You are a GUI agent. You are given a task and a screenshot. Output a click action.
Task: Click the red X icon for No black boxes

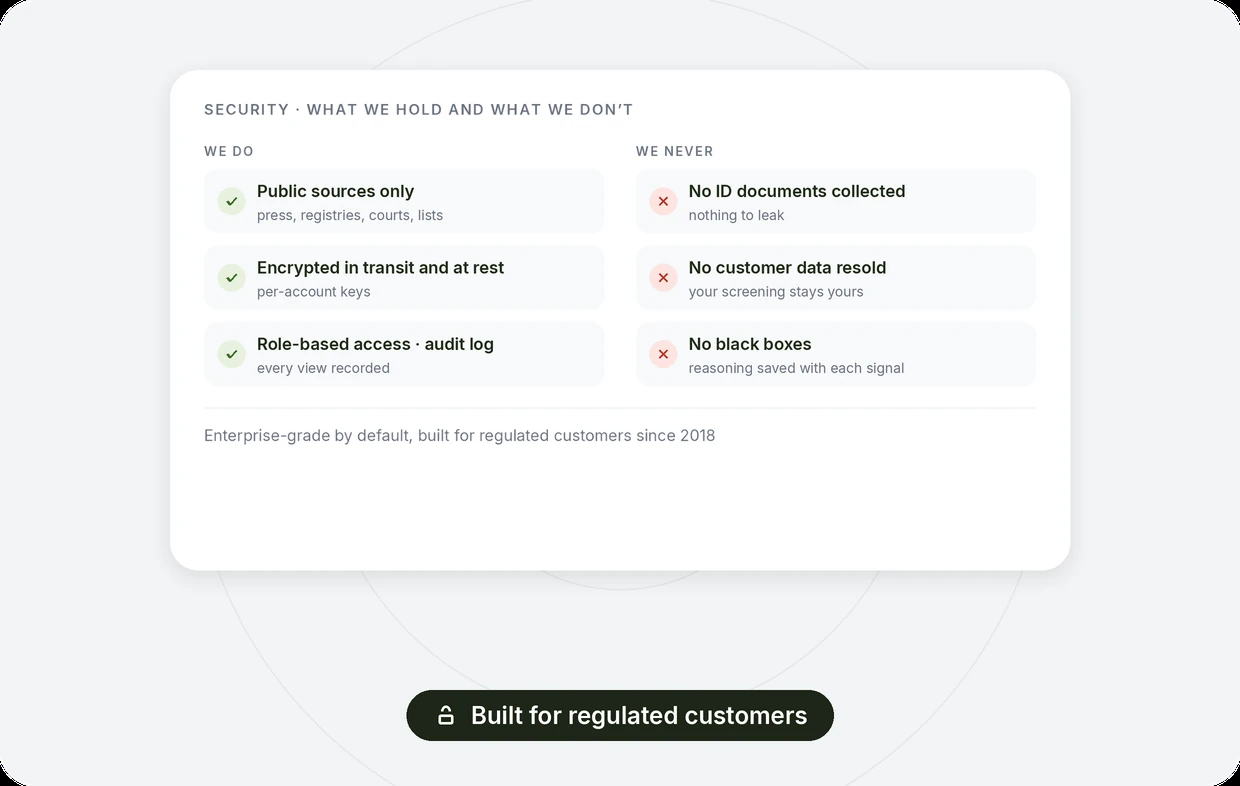point(663,354)
